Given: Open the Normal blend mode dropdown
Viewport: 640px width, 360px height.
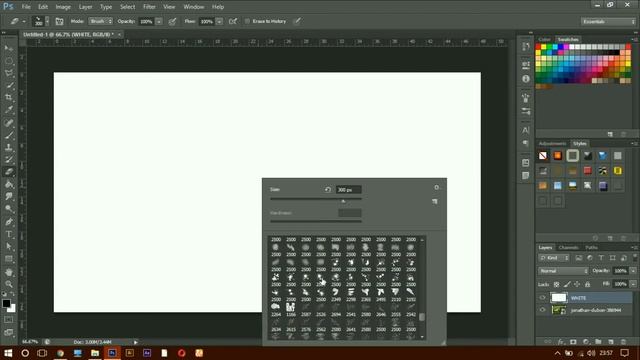Looking at the screenshot, I should pyautogui.click(x=563, y=271).
